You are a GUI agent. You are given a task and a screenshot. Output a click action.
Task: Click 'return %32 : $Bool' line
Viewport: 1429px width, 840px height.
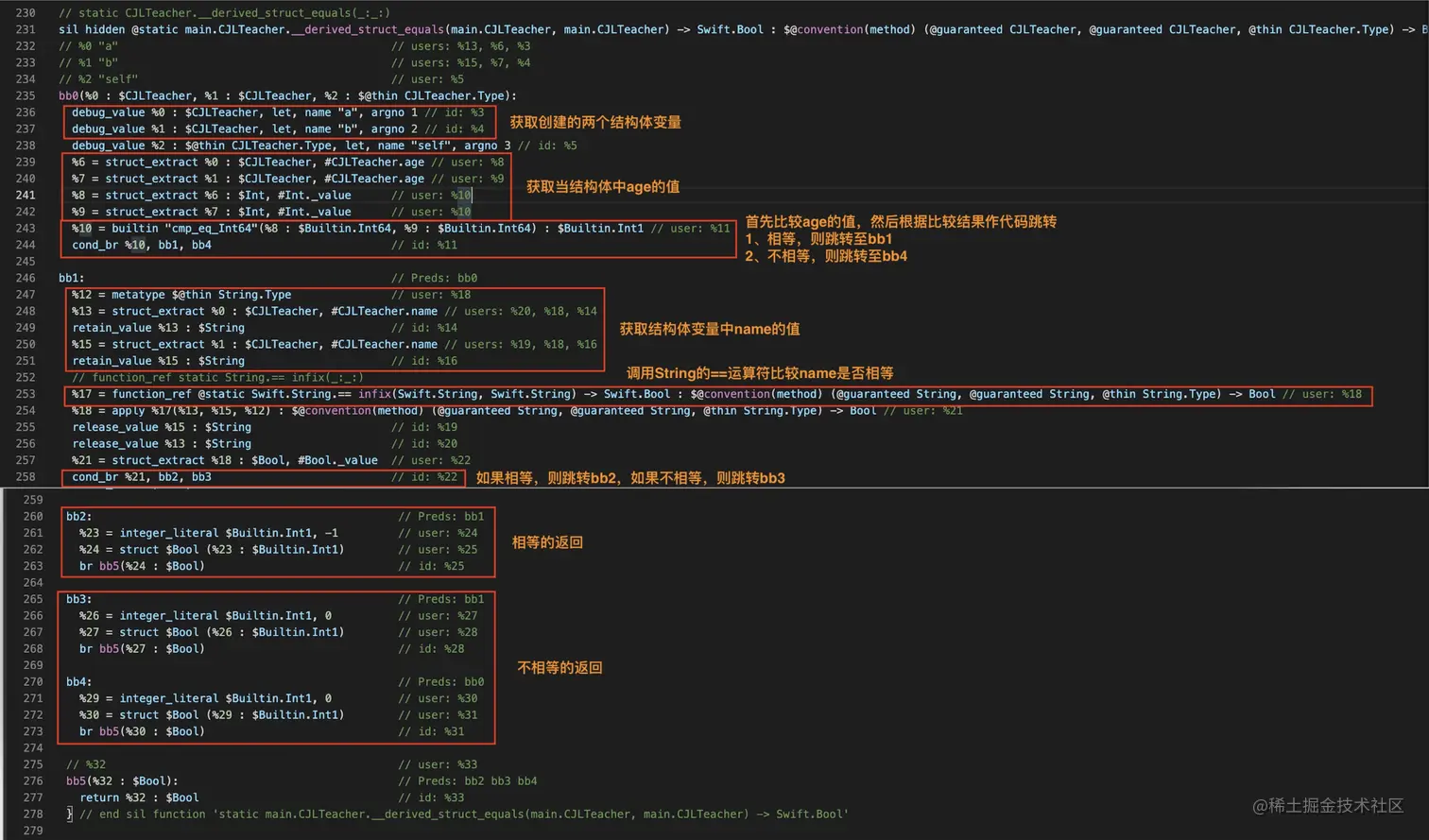271,797
